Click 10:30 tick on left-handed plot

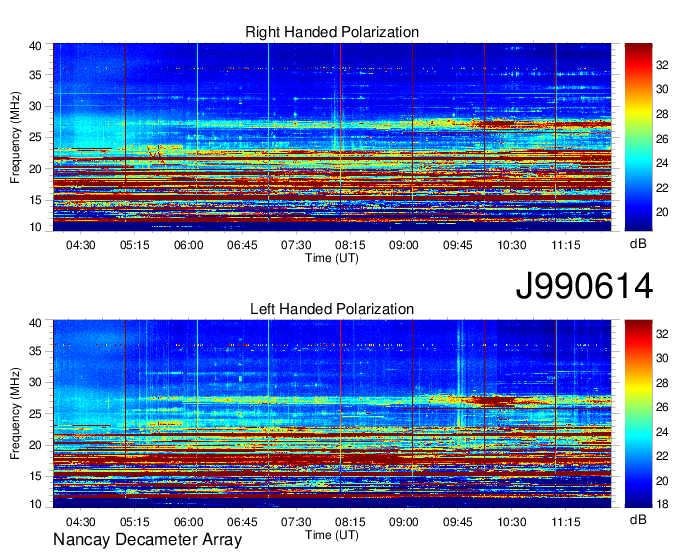point(512,522)
